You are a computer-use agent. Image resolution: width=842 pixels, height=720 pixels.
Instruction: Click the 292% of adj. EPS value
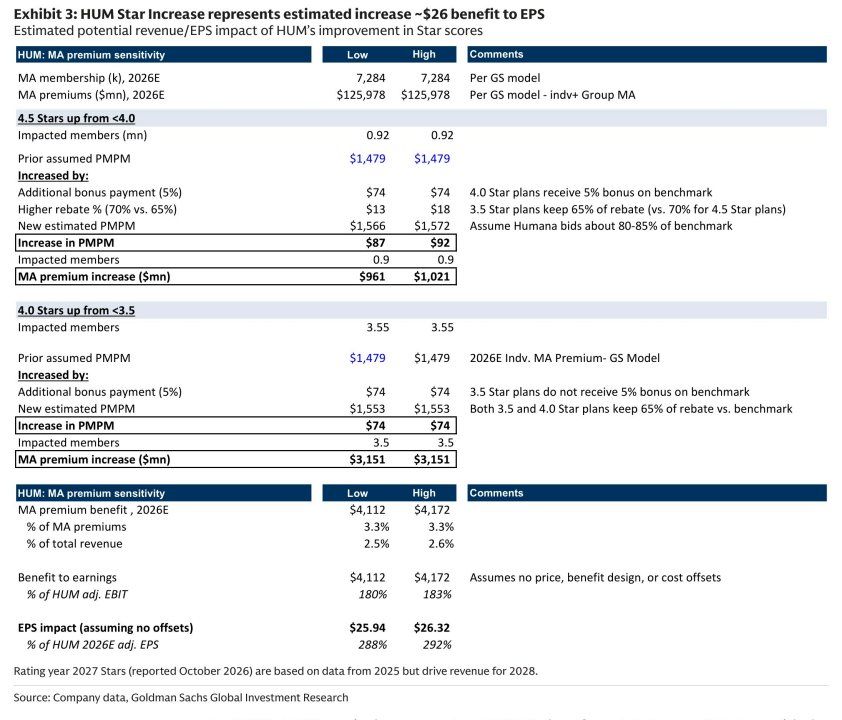[x=438, y=645]
